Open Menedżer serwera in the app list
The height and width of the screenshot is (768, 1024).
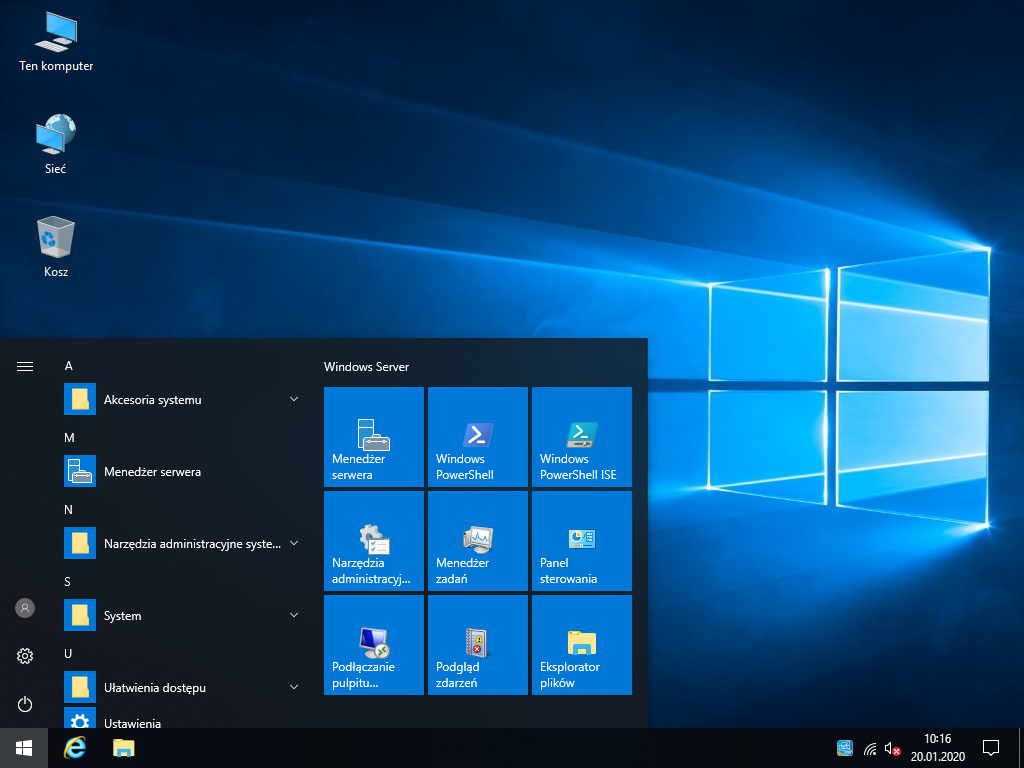point(184,472)
